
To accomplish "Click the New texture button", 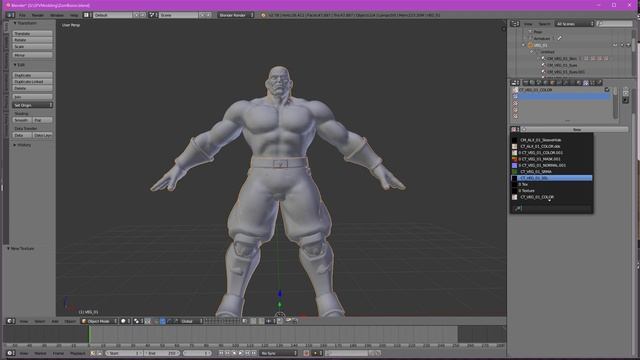I will [575, 129].
